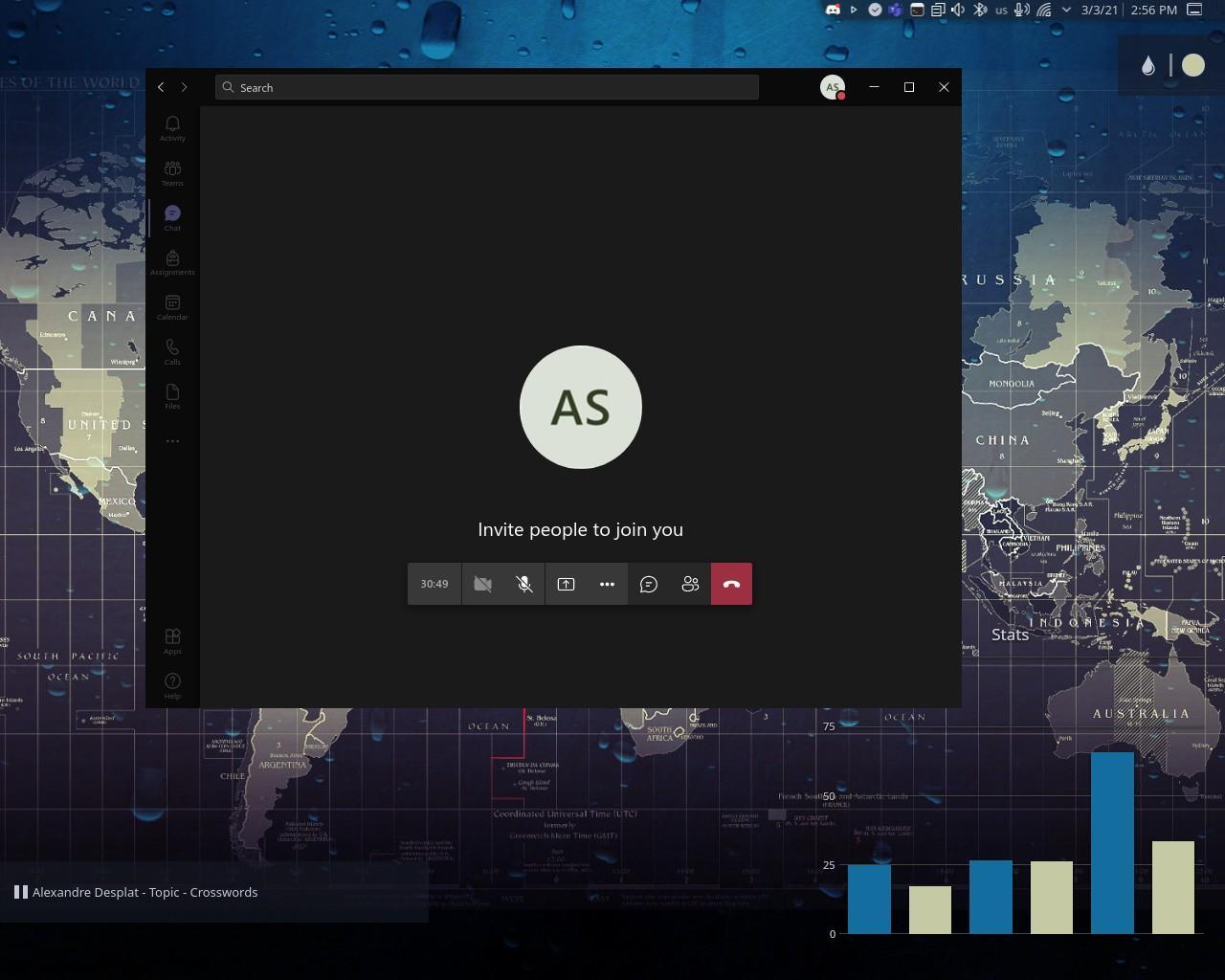Open the microphone volume tray icon
Viewport: 1225px width, 980px height.
coord(1022,10)
